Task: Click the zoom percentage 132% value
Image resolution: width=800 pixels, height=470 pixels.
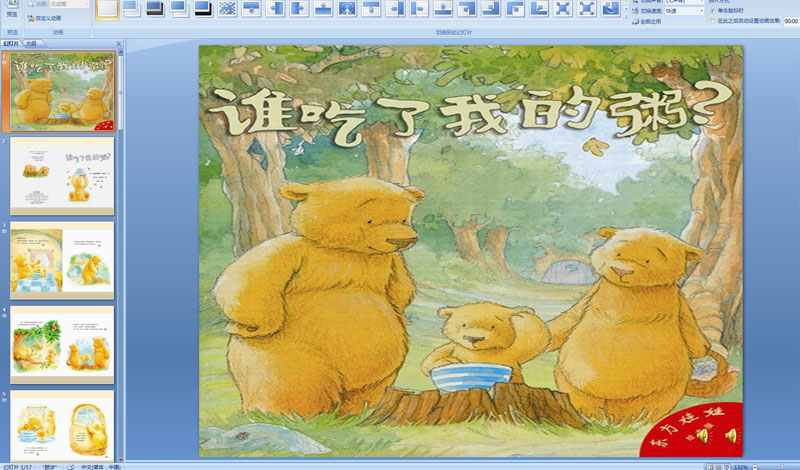Action: coord(741,467)
